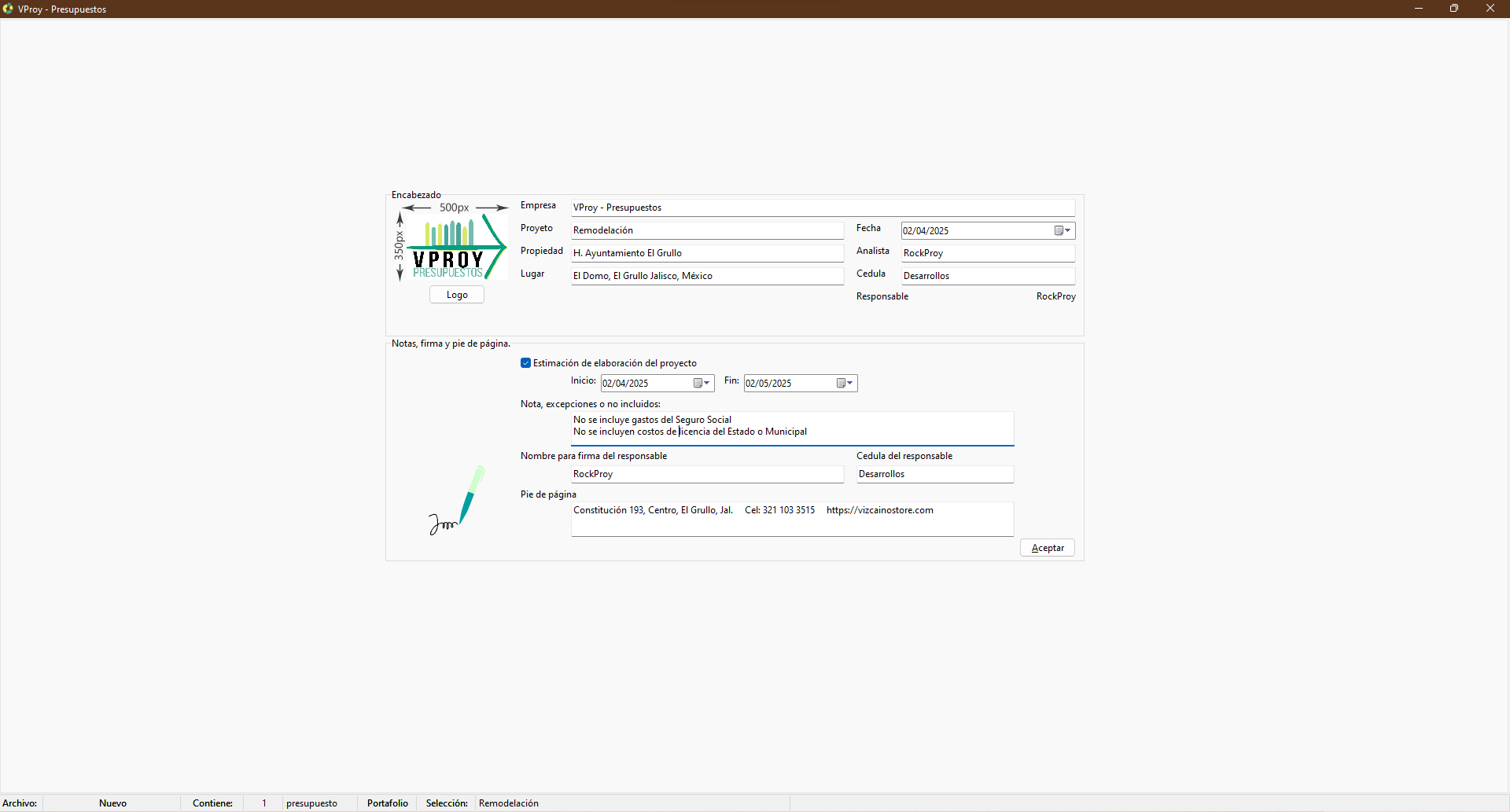Click Portafolio in the status bar
This screenshot has width=1510, height=812.
pos(388,803)
